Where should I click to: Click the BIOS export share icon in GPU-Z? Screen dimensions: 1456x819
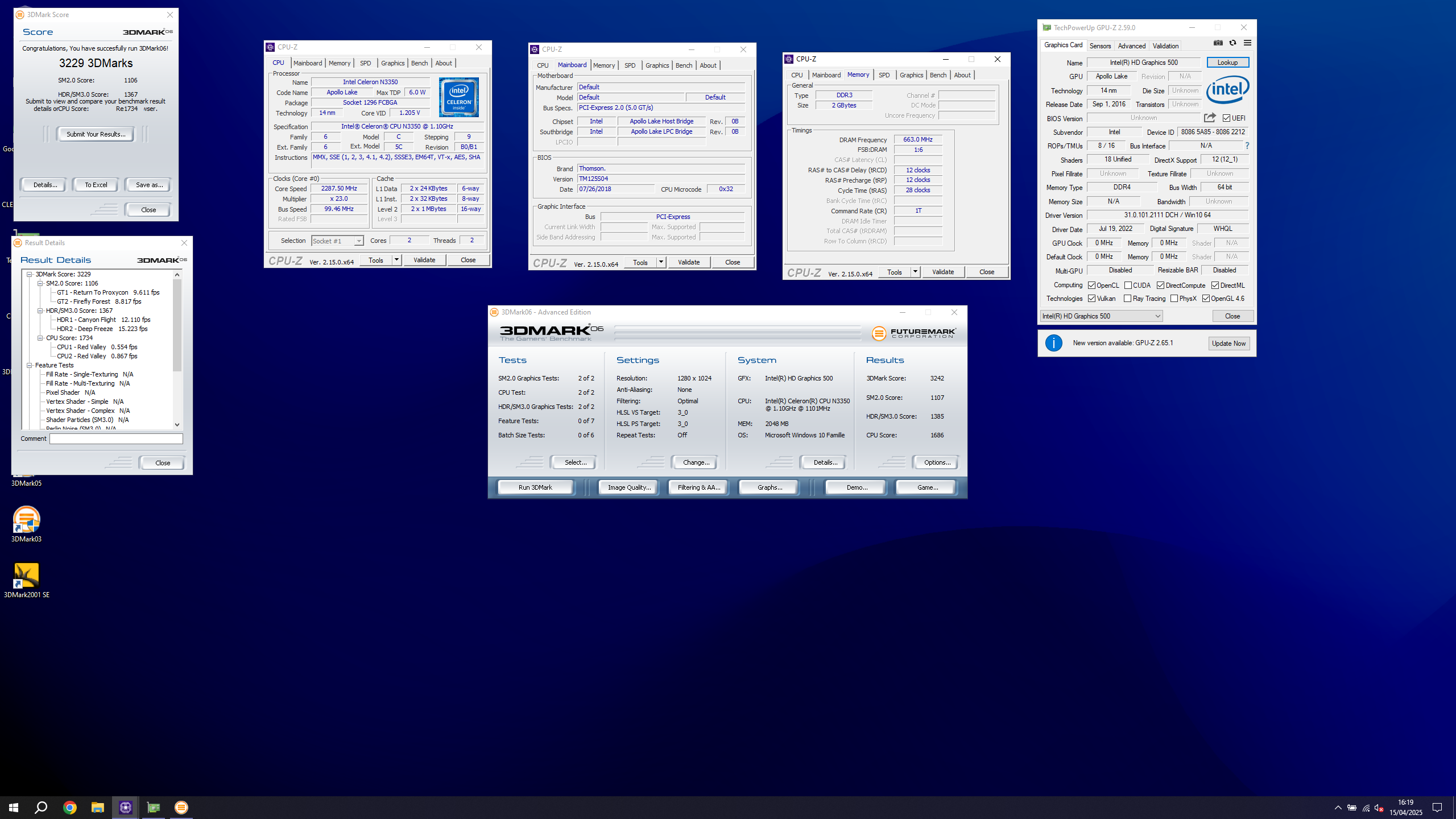coord(1210,118)
